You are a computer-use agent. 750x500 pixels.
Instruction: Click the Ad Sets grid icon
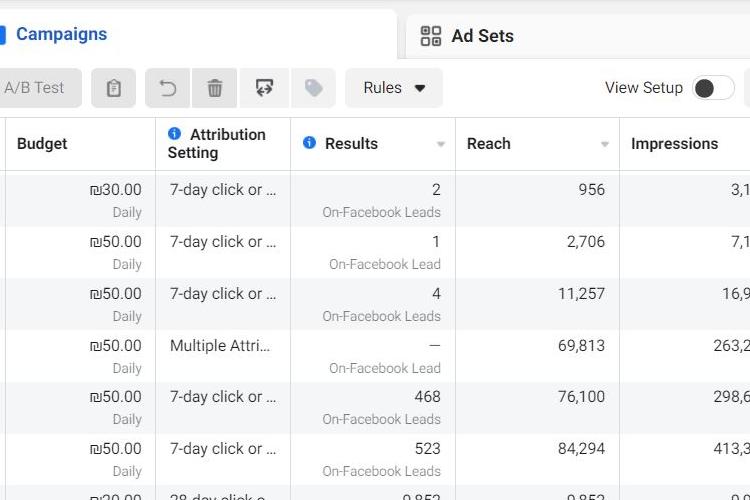point(431,36)
